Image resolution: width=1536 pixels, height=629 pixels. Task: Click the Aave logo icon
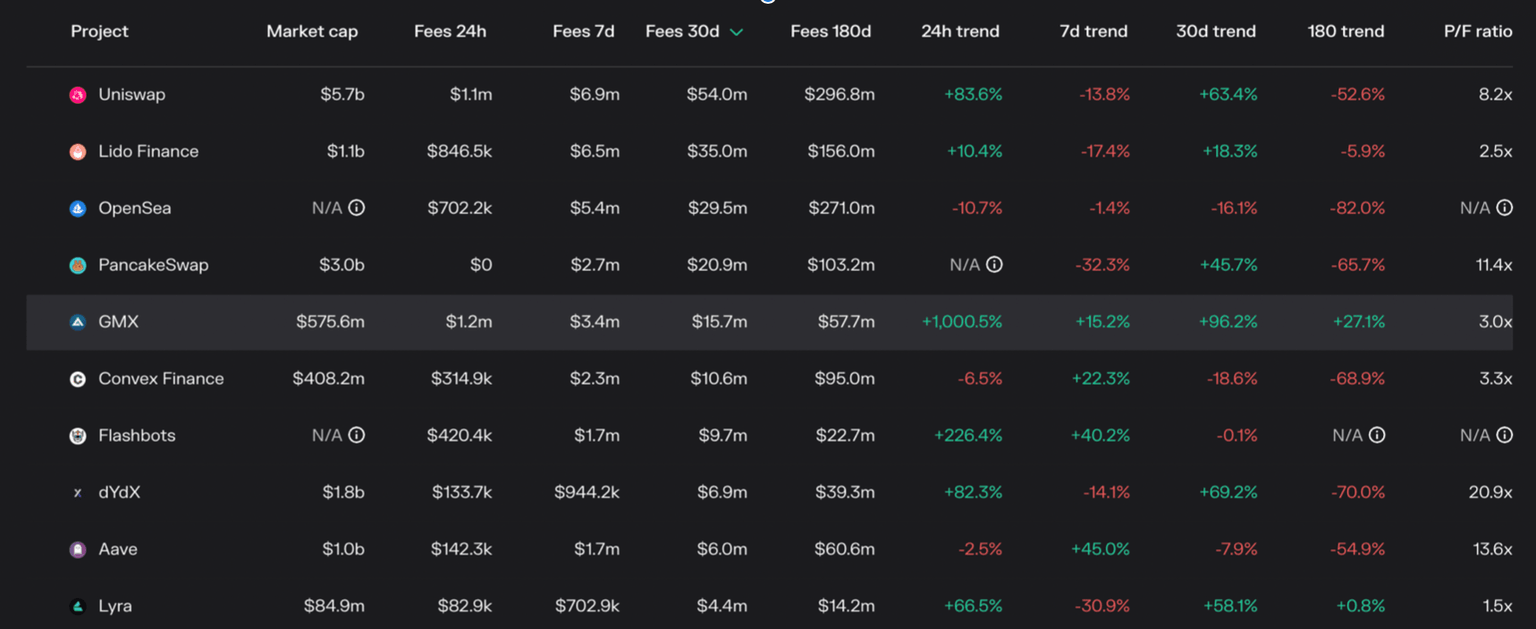[77, 550]
